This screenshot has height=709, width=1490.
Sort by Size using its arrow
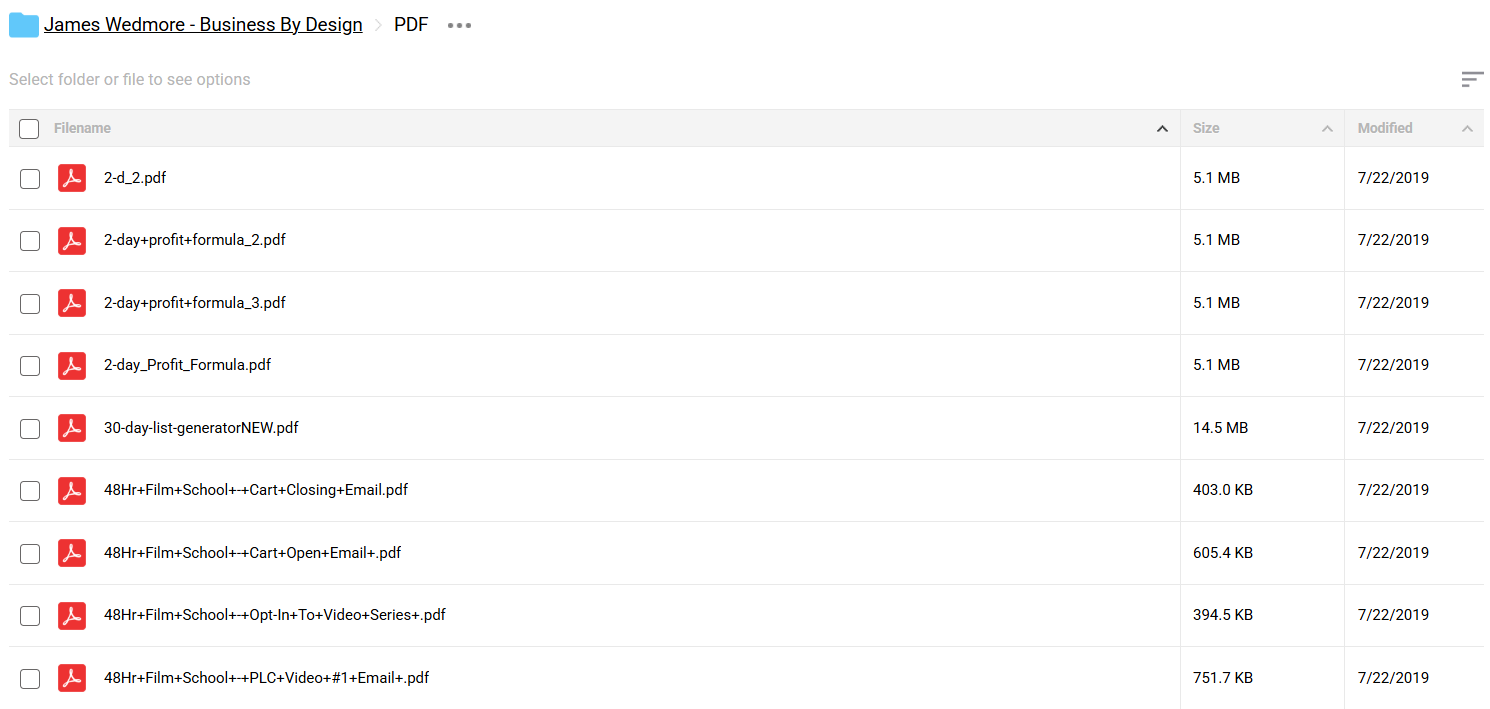(x=1327, y=129)
